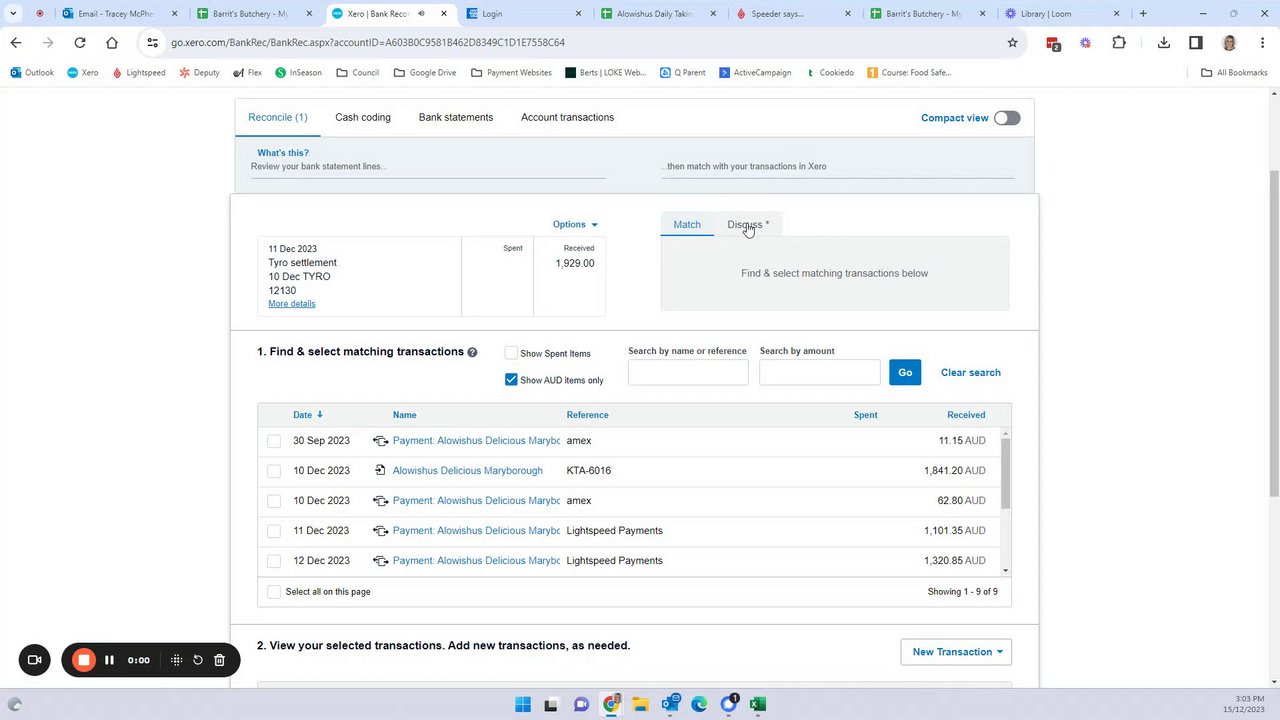Stop the Loom recording
1280x720 pixels.
[84, 660]
